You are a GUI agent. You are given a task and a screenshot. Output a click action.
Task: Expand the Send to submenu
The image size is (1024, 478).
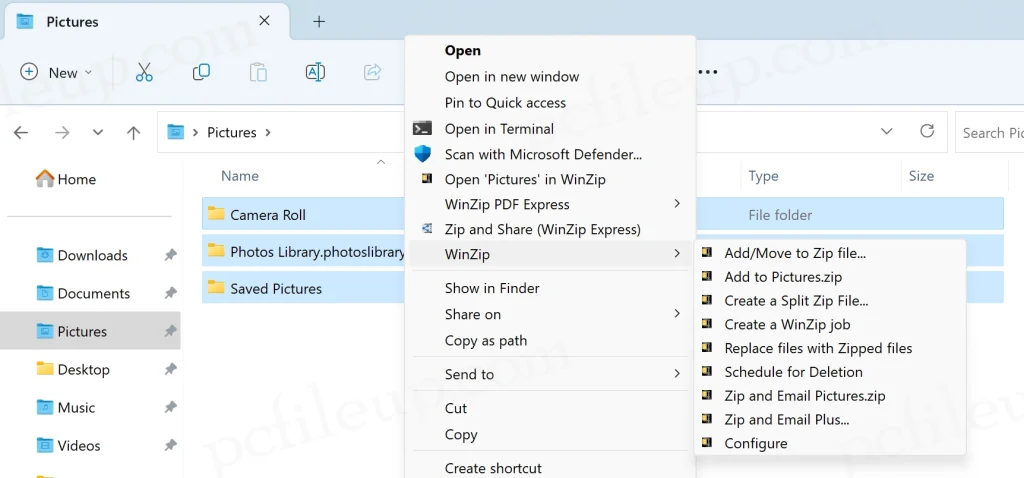(x=677, y=374)
